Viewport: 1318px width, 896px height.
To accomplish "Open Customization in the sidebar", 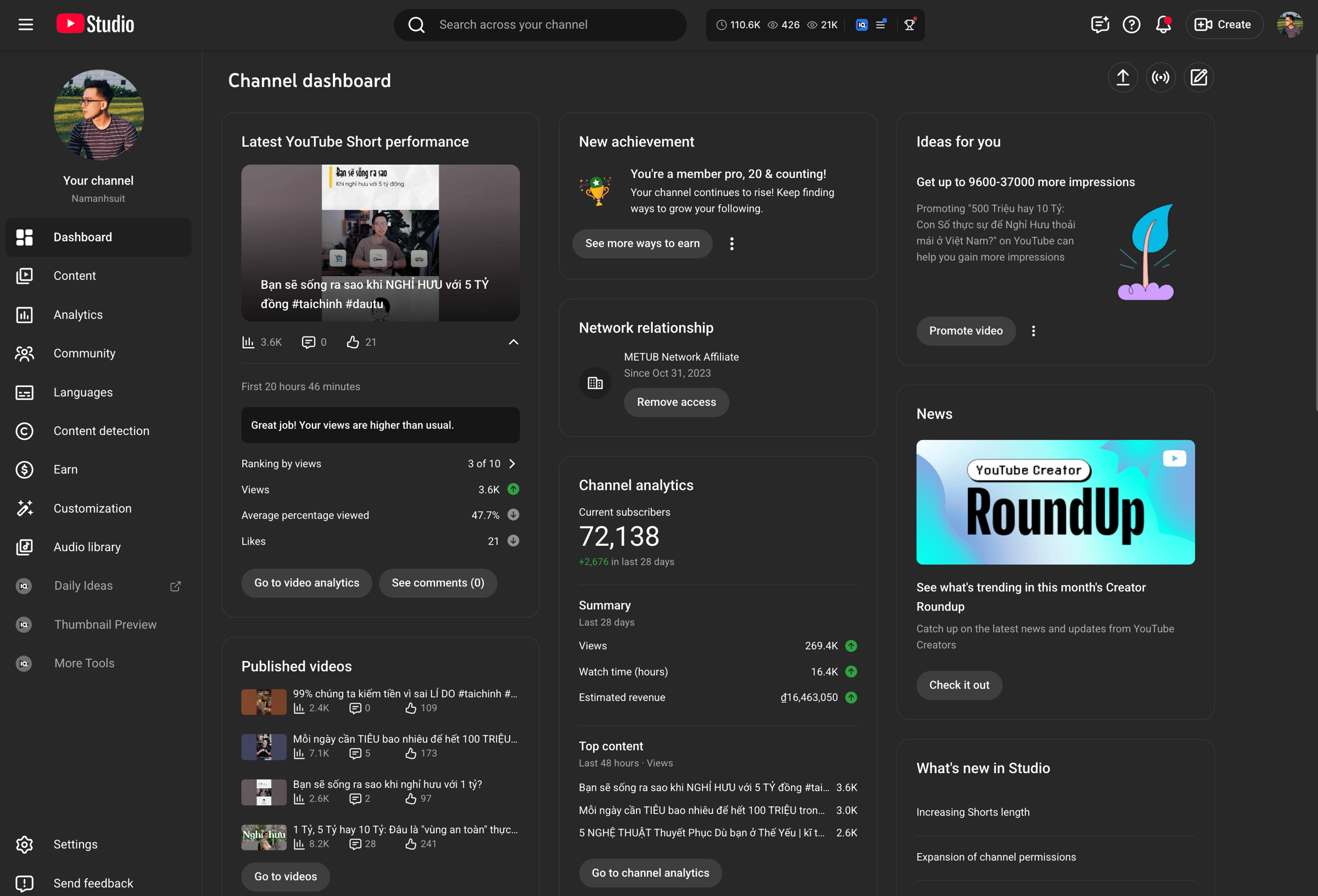I will tap(99, 509).
